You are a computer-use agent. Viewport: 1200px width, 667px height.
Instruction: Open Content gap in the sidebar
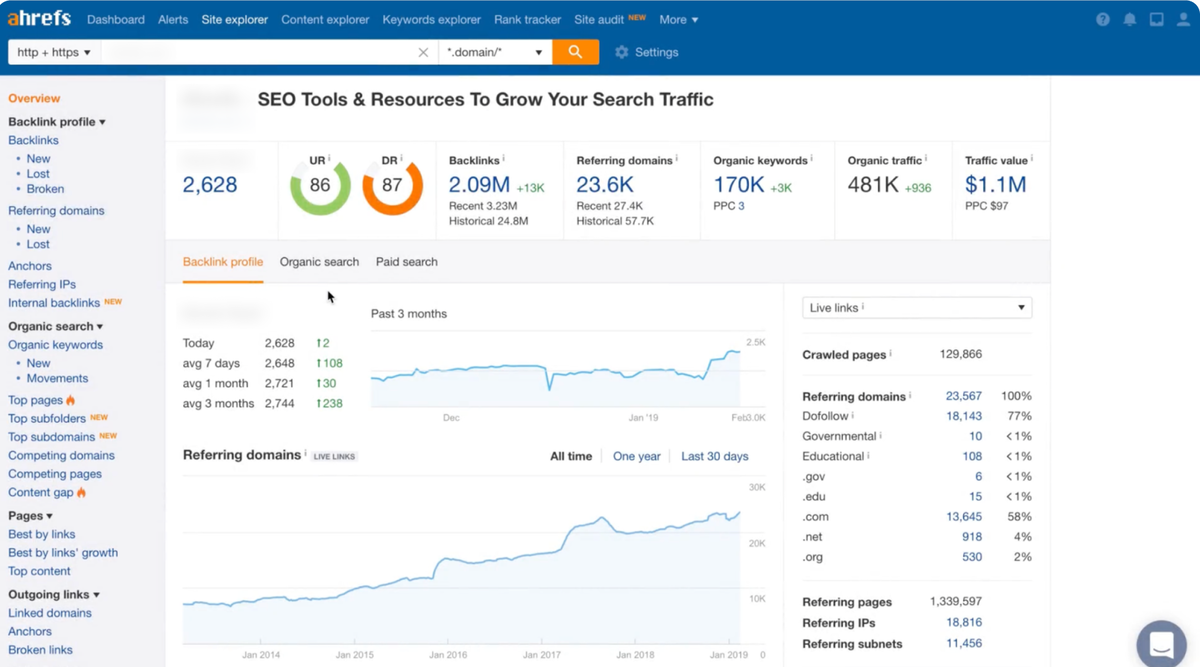point(40,492)
